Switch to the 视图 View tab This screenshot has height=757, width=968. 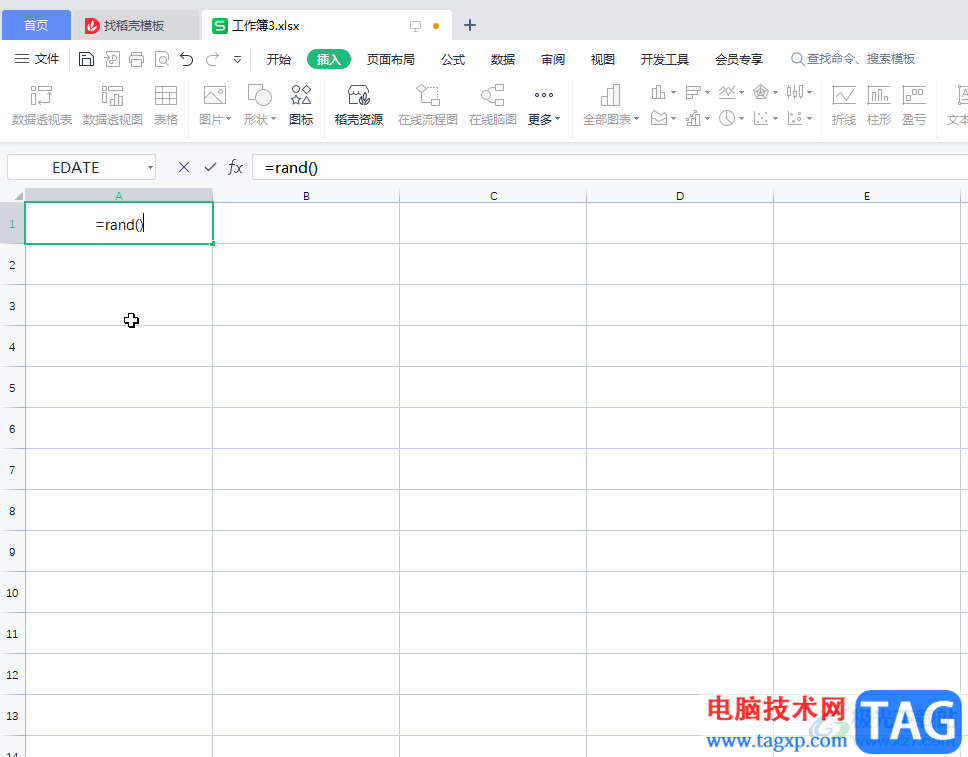coord(603,59)
